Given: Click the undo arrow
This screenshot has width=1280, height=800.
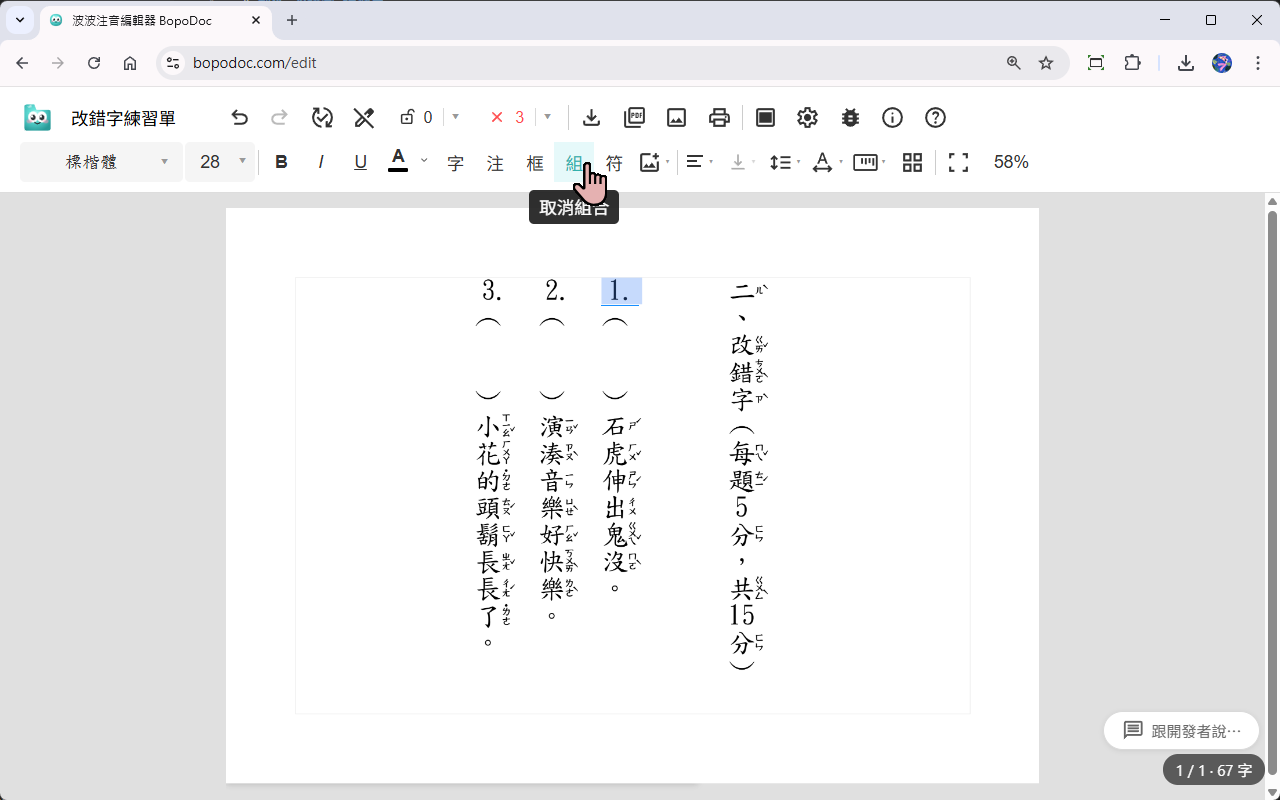Looking at the screenshot, I should [239, 117].
